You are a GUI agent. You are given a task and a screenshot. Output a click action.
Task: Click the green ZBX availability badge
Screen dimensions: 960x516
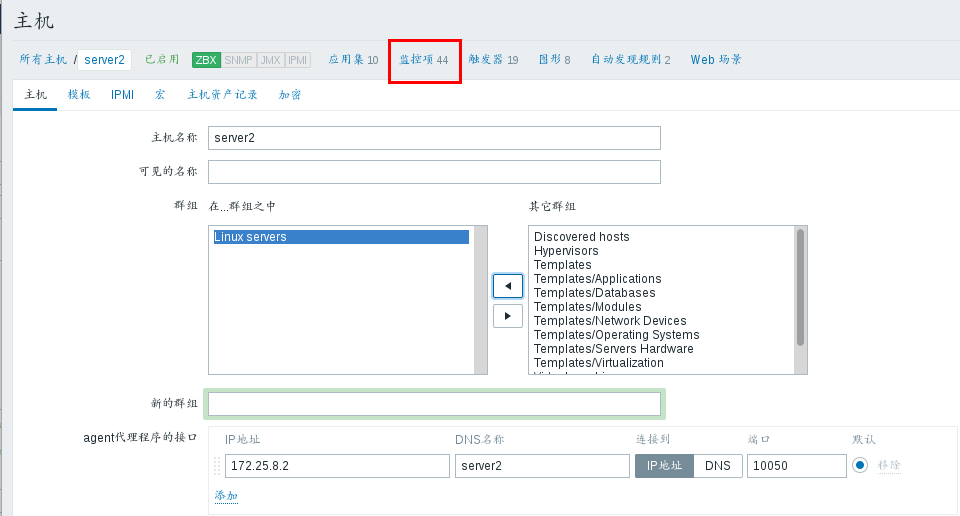pos(206,60)
